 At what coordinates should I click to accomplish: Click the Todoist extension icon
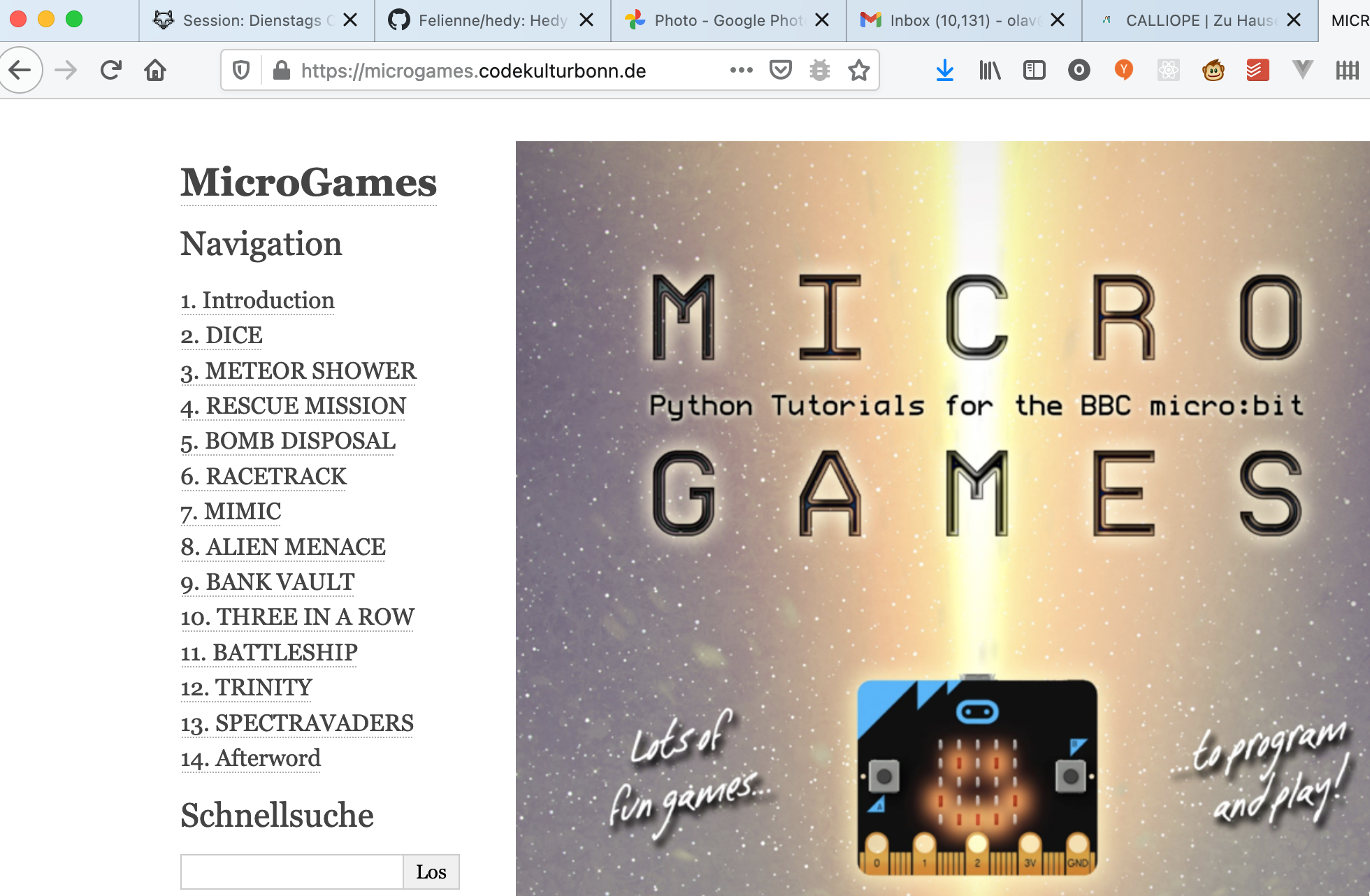pos(1257,70)
